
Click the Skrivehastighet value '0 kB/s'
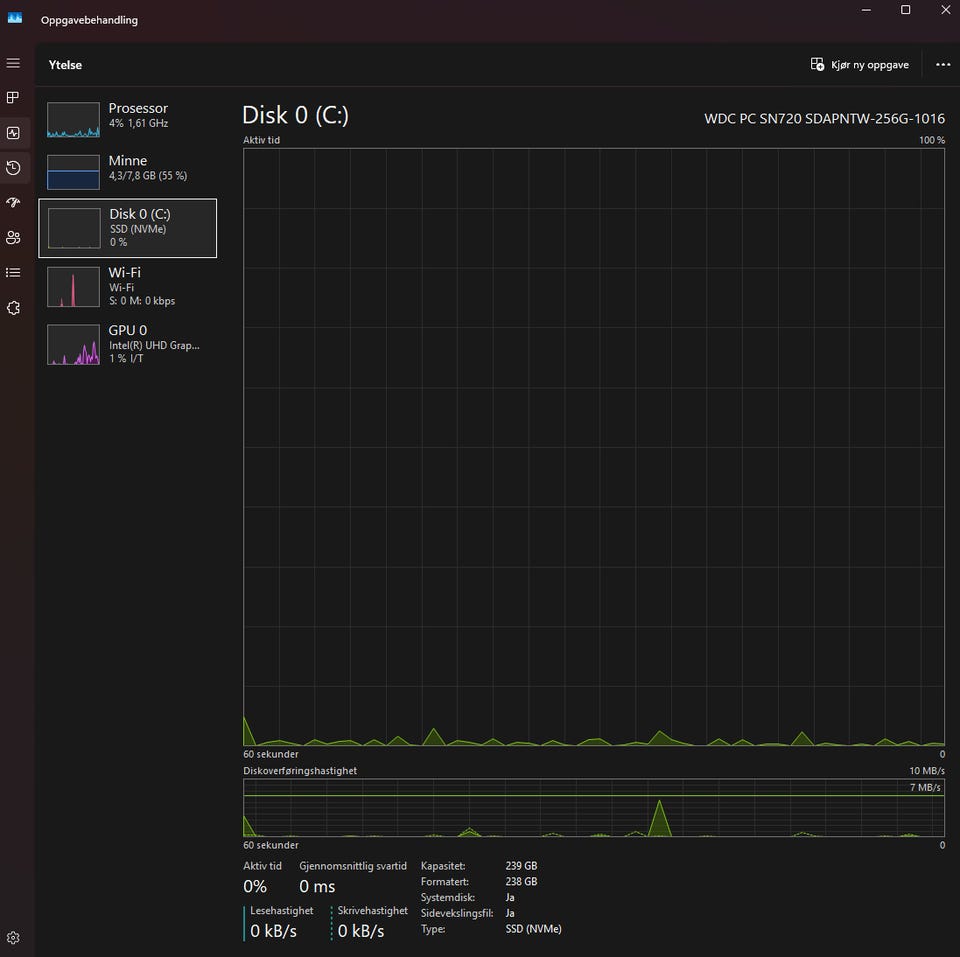[x=361, y=931]
